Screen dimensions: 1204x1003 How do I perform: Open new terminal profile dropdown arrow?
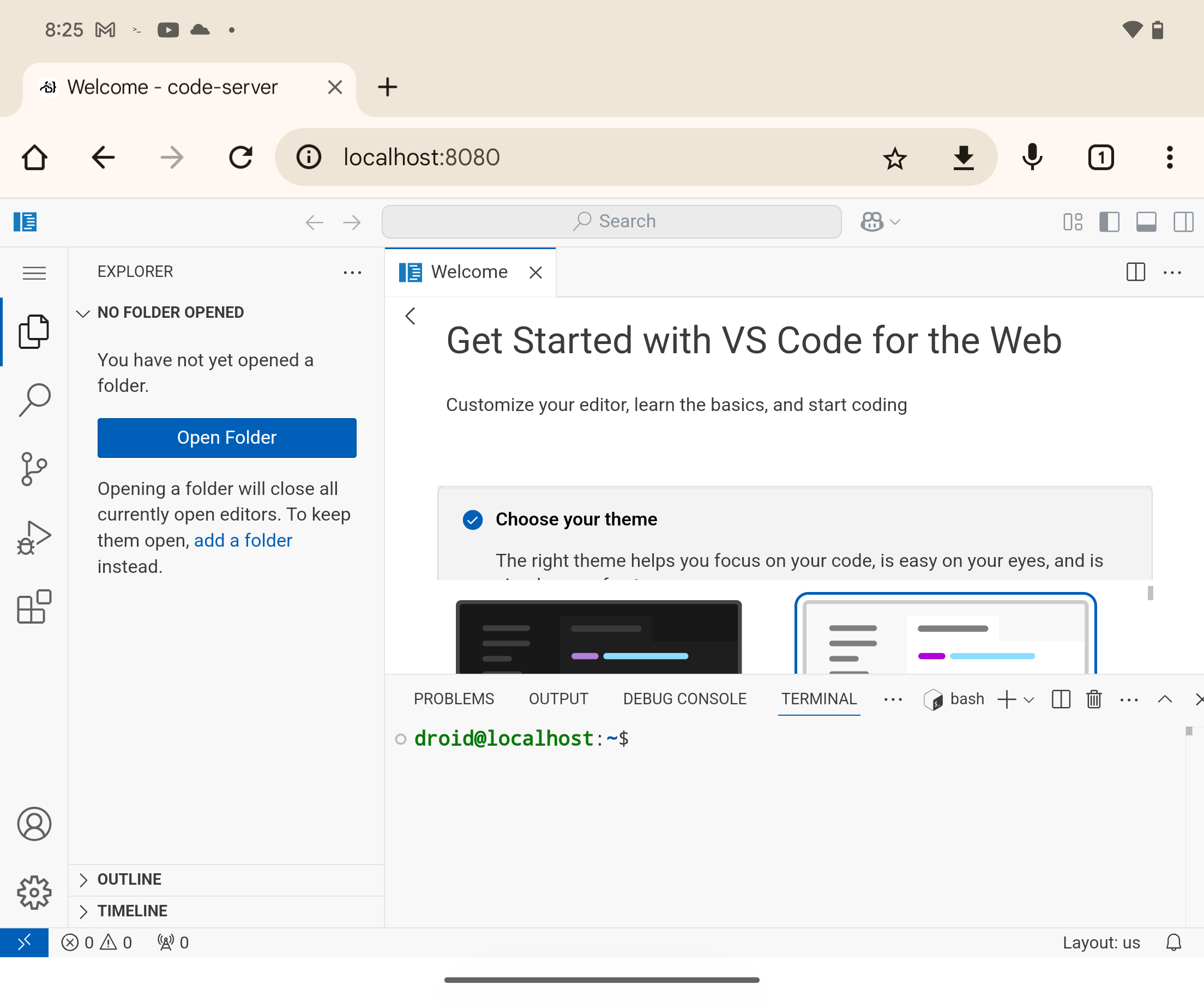pyautogui.click(x=1028, y=699)
